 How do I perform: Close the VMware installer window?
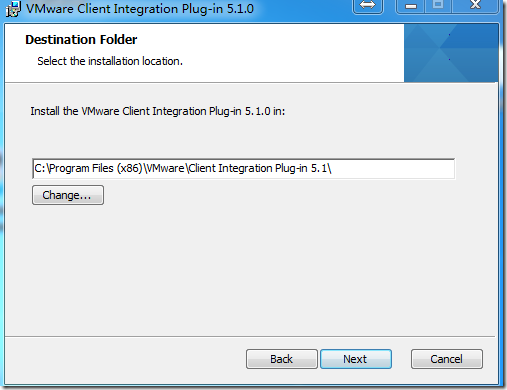pos(475,6)
